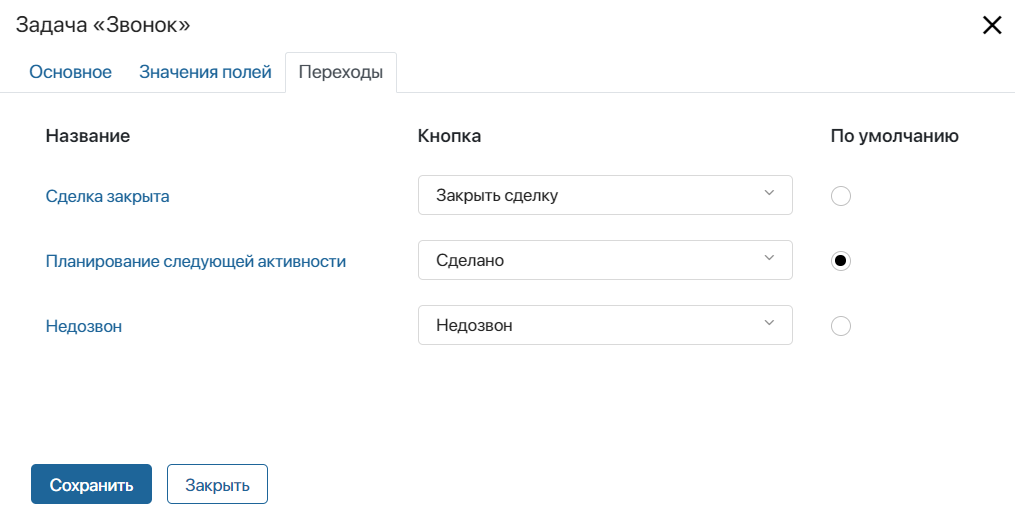Close the «Звонок» task dialog with X

click(992, 25)
